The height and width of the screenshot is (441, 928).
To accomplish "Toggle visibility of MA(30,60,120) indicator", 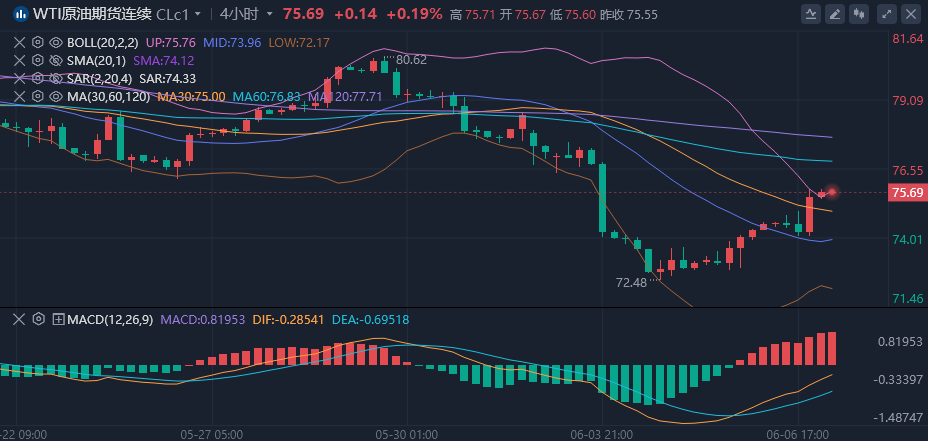I will coord(56,96).
